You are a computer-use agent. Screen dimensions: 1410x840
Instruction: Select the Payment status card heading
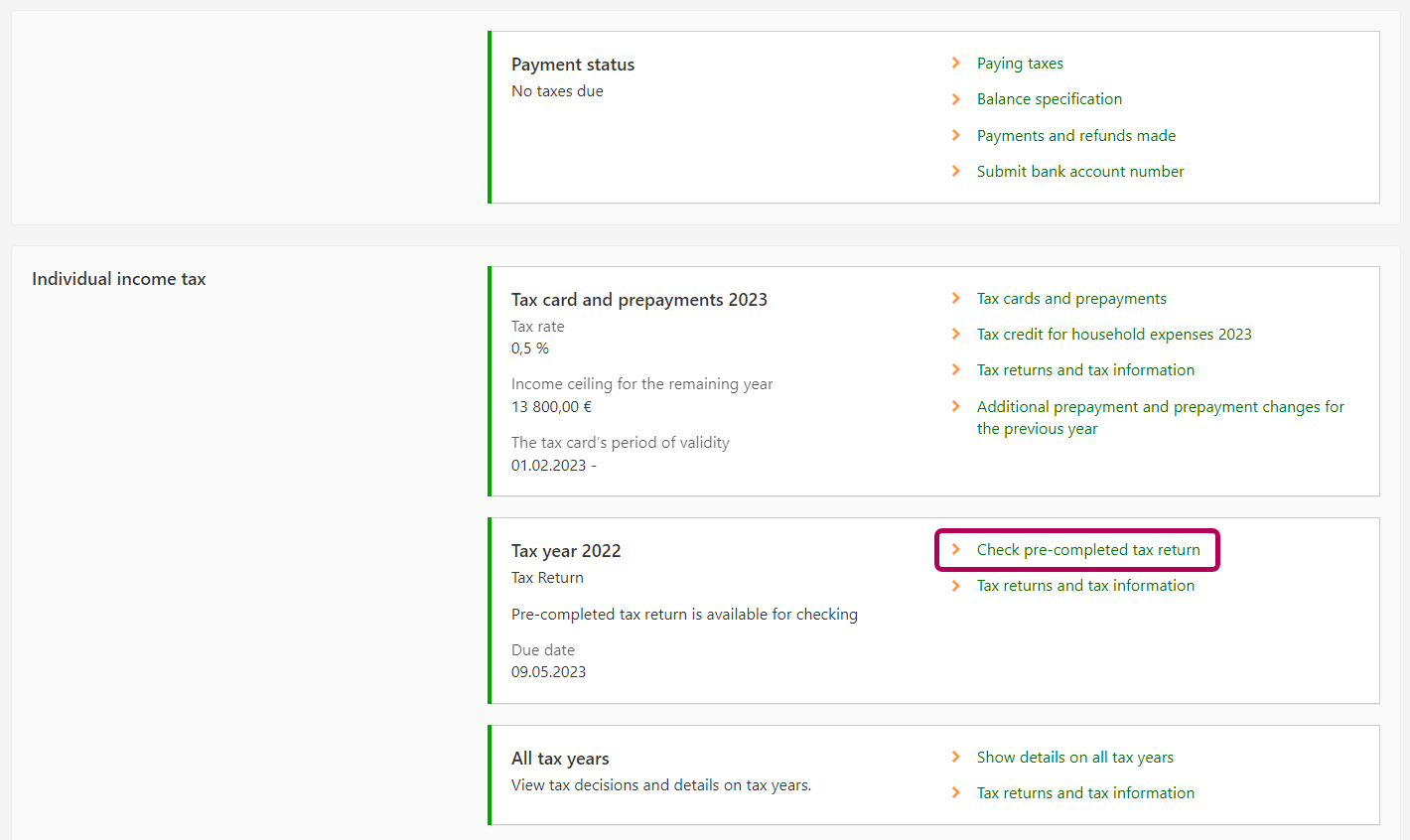[x=573, y=65]
